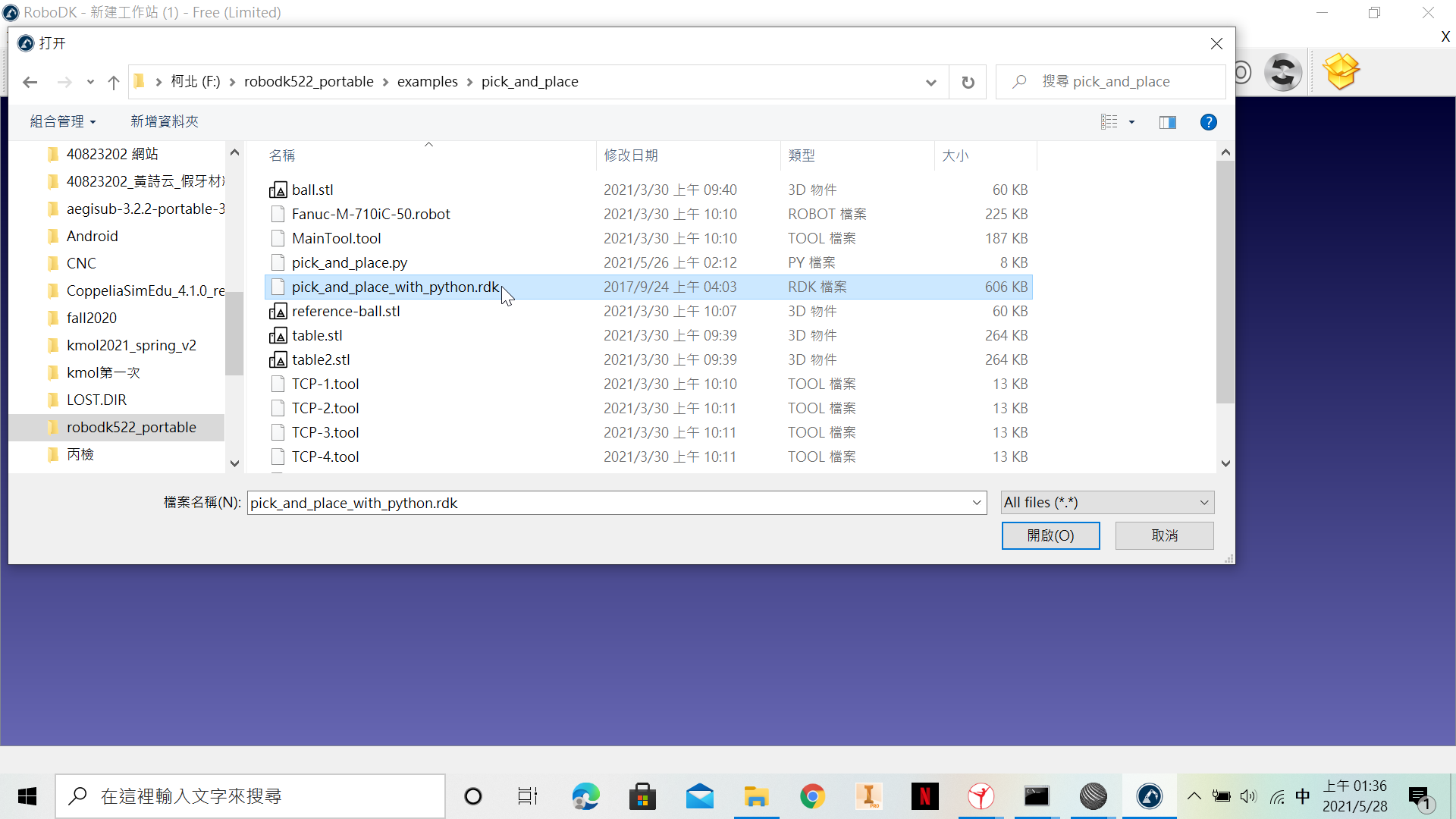
Task: Open Windows Start menu
Action: click(27, 796)
